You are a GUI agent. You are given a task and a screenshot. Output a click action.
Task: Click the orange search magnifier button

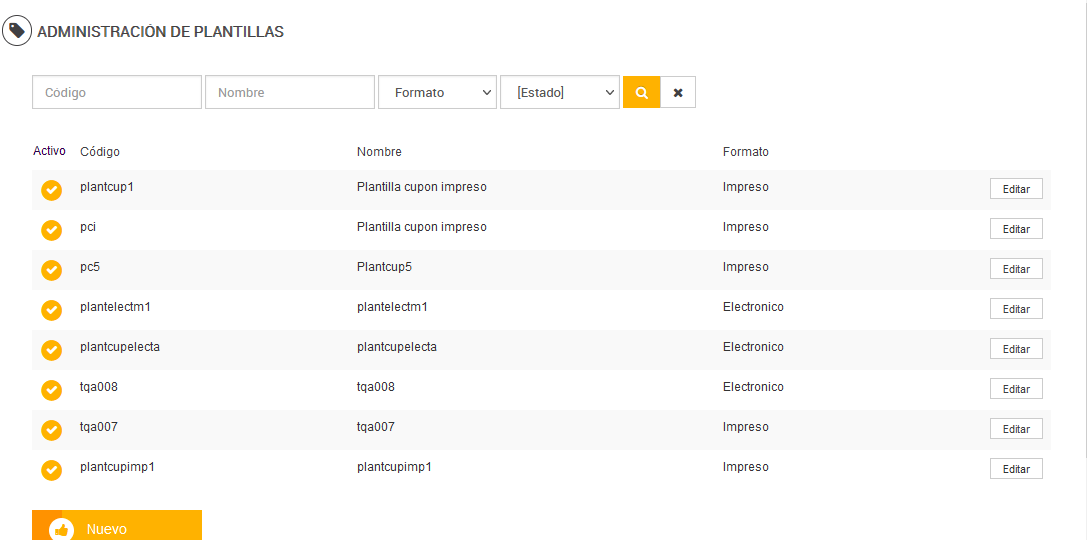[x=641, y=92]
